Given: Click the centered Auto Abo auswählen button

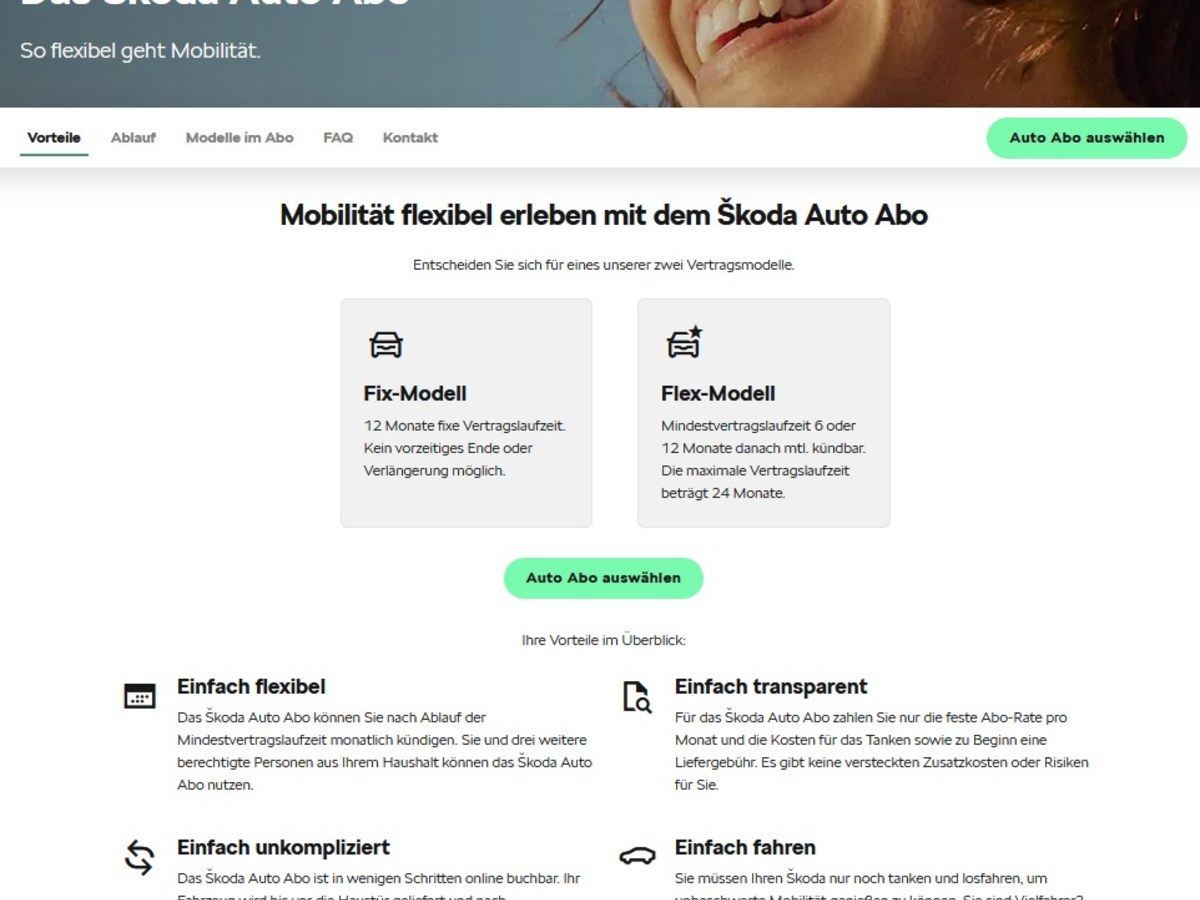Looking at the screenshot, I should [603, 578].
